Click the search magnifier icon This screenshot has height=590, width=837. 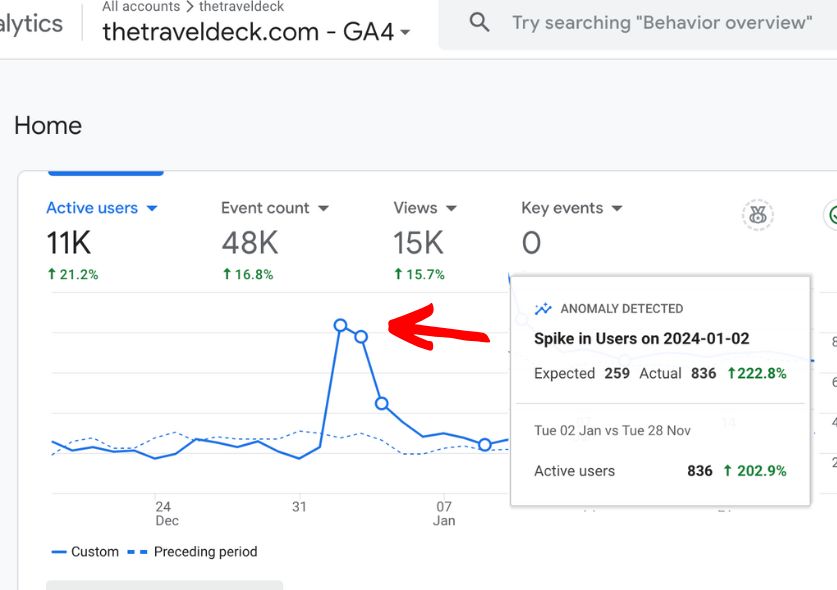tap(480, 23)
